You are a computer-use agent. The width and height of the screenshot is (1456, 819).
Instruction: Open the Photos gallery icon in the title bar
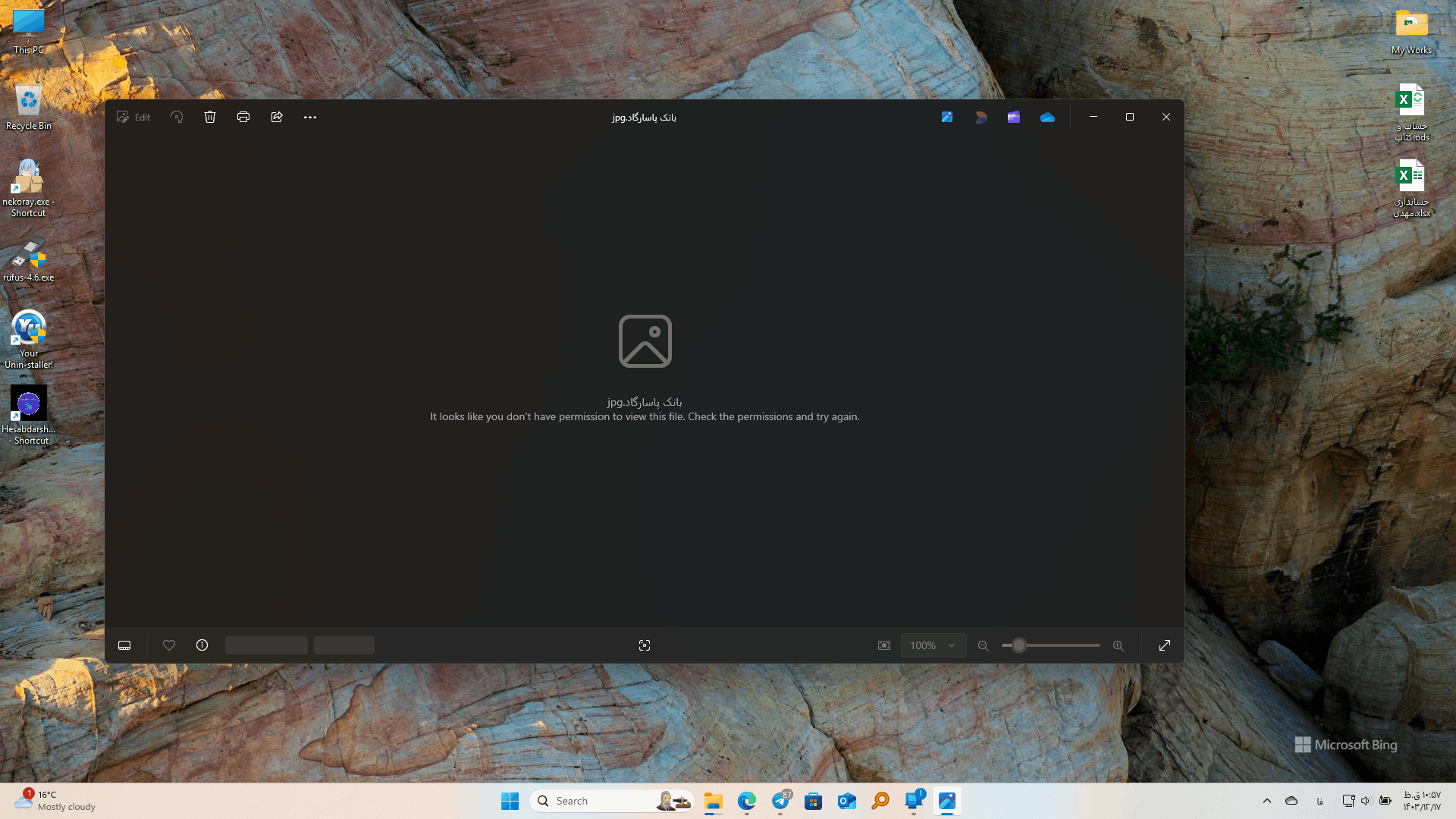point(947,117)
